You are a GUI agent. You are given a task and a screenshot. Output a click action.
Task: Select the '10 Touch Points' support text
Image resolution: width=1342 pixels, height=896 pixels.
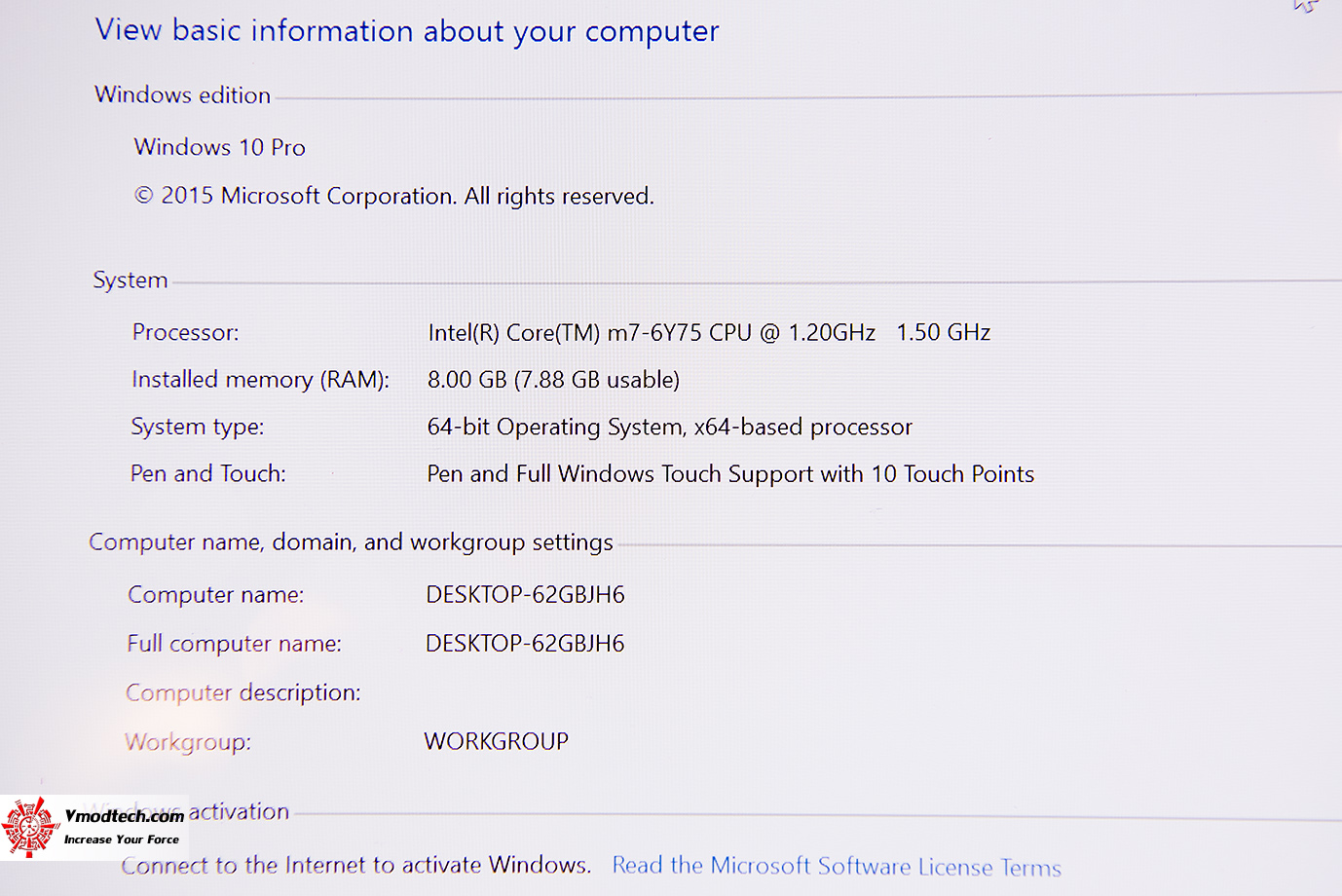pyautogui.click(x=952, y=474)
